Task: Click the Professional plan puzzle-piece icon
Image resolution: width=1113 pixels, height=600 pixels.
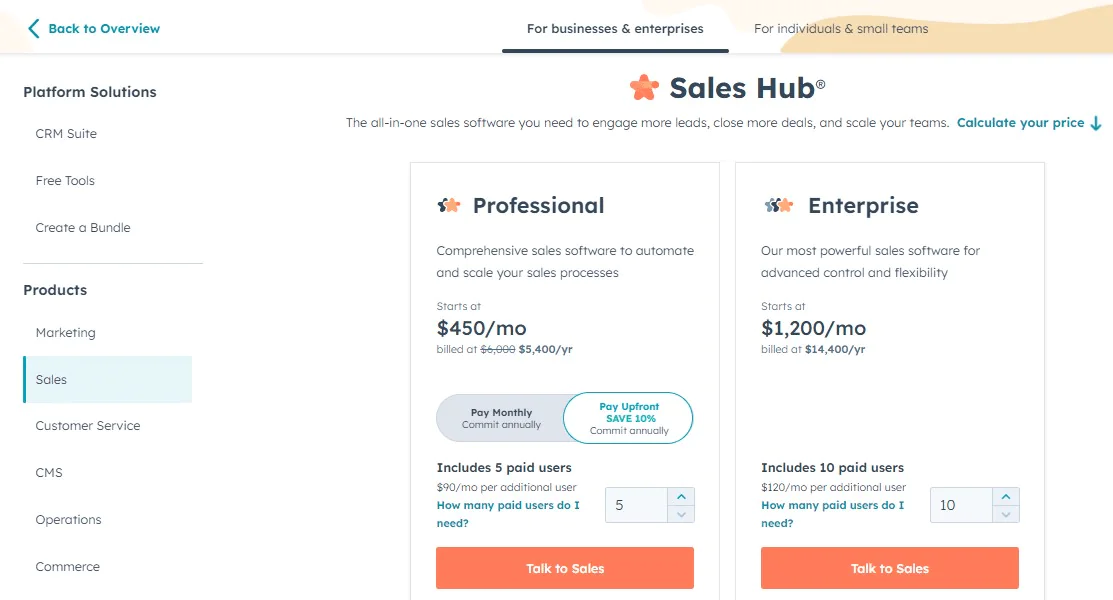Action: tap(448, 205)
